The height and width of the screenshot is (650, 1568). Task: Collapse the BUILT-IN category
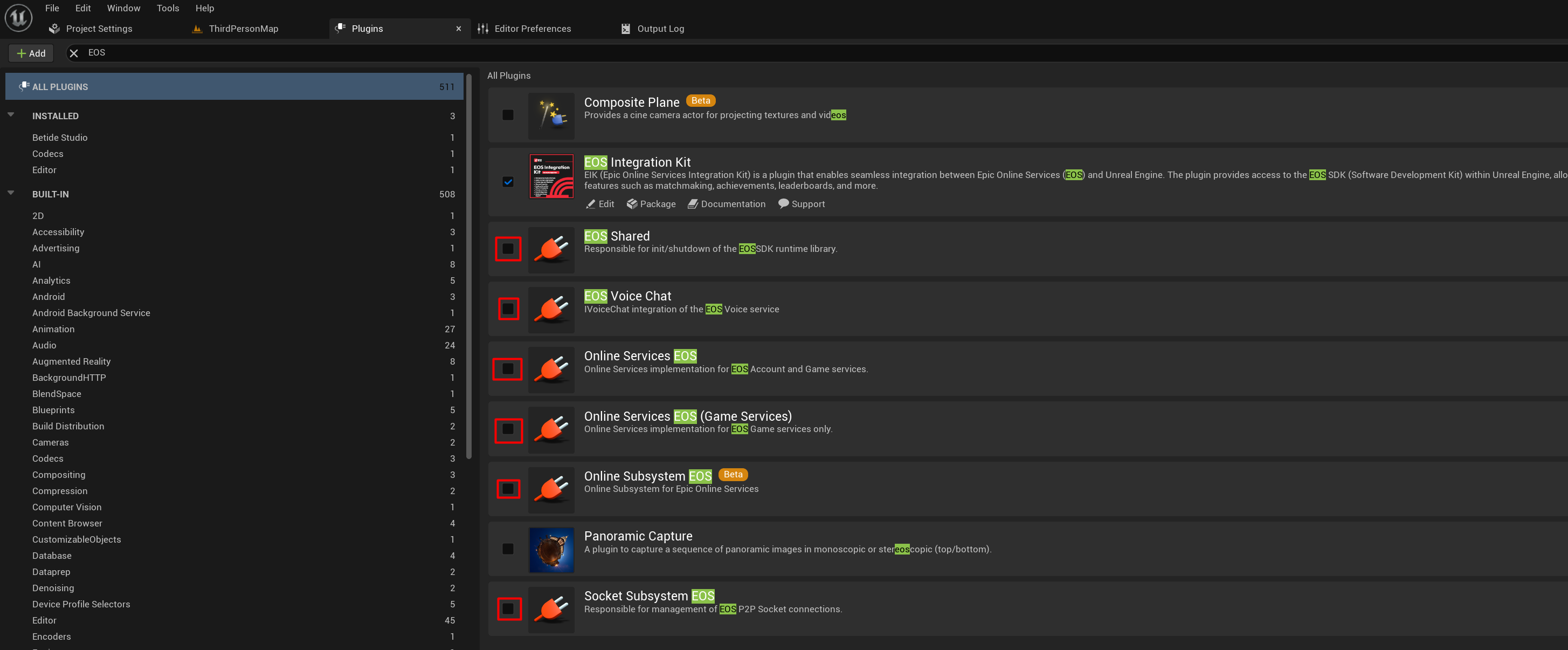11,193
